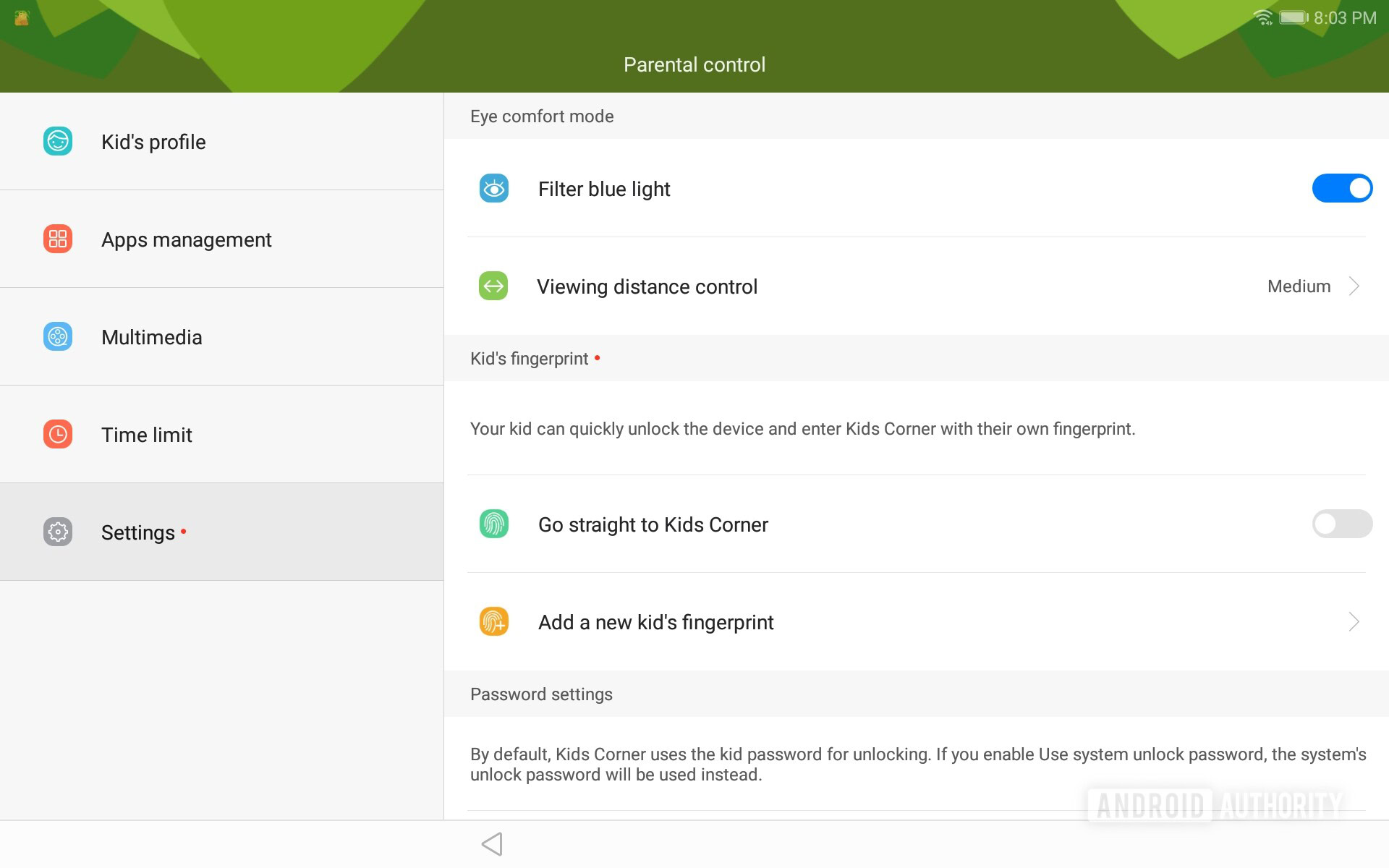The image size is (1389, 868).
Task: Expand the Password settings section
Action: click(541, 694)
